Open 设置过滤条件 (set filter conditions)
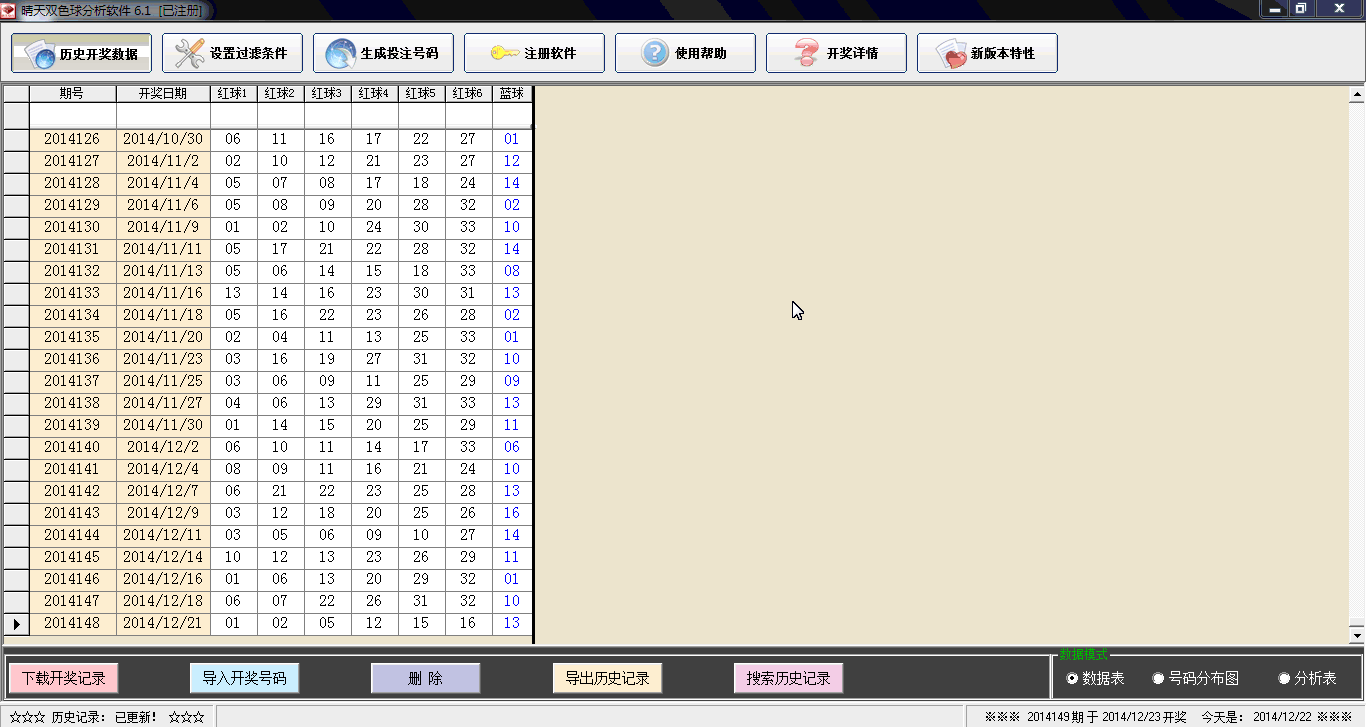The width and height of the screenshot is (1366, 727). coord(231,52)
